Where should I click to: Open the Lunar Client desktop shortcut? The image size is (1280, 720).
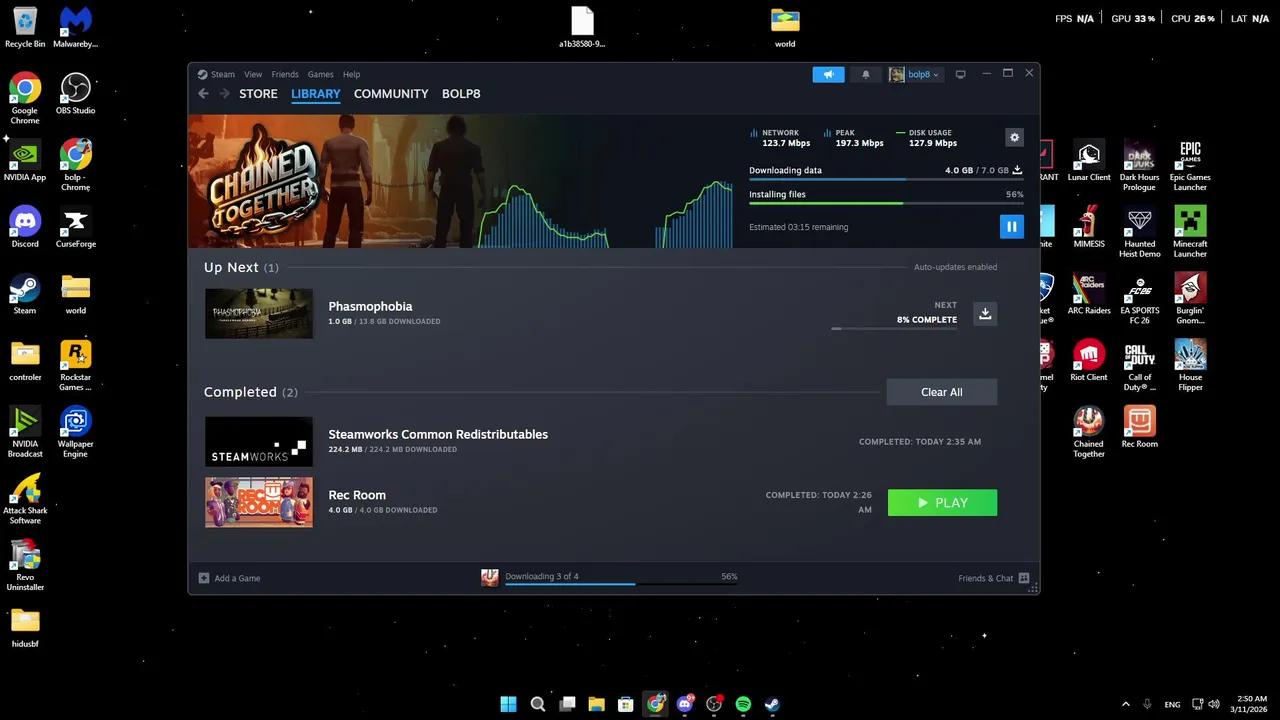[1089, 162]
